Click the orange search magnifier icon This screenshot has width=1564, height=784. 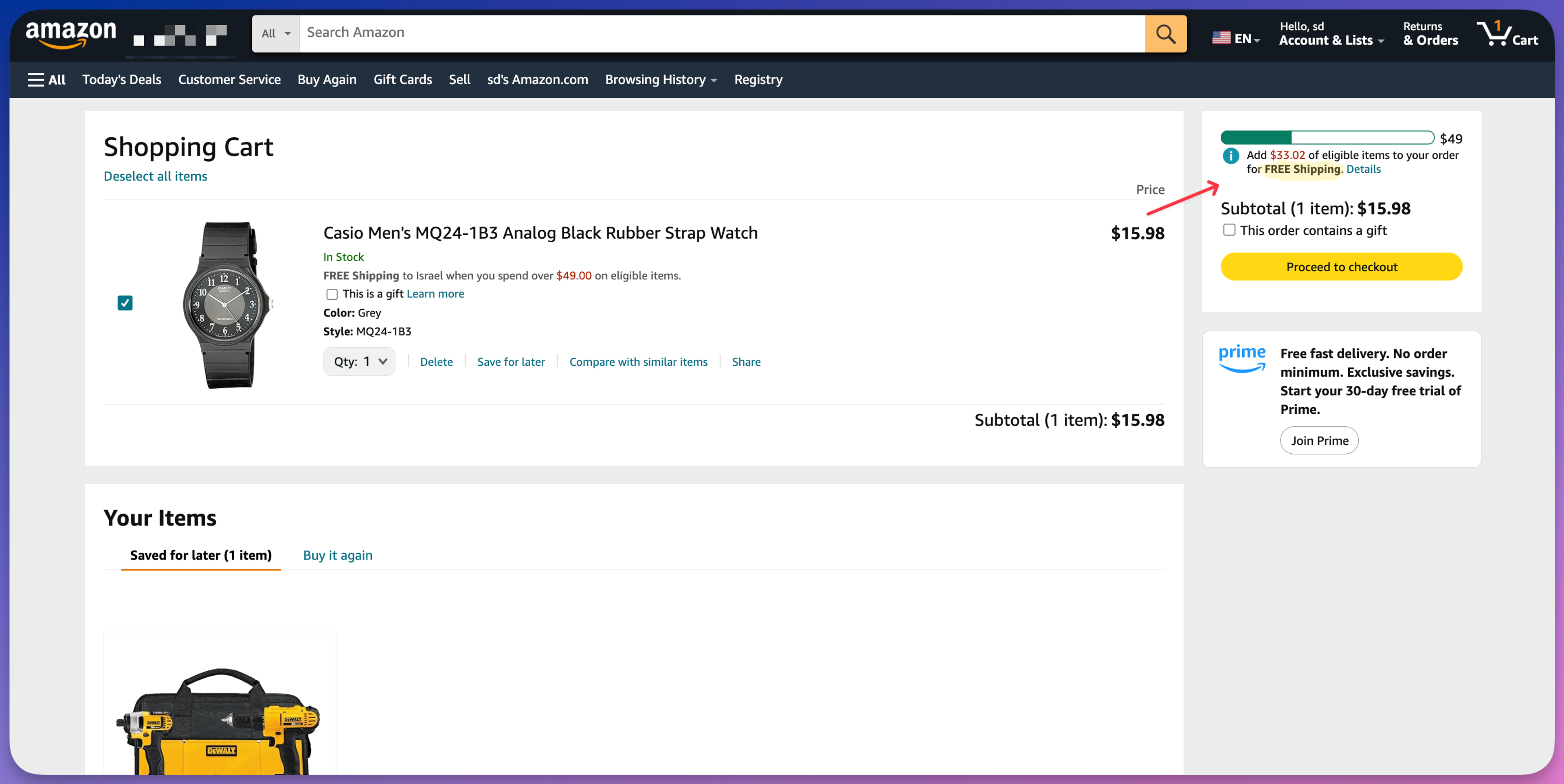click(1165, 33)
